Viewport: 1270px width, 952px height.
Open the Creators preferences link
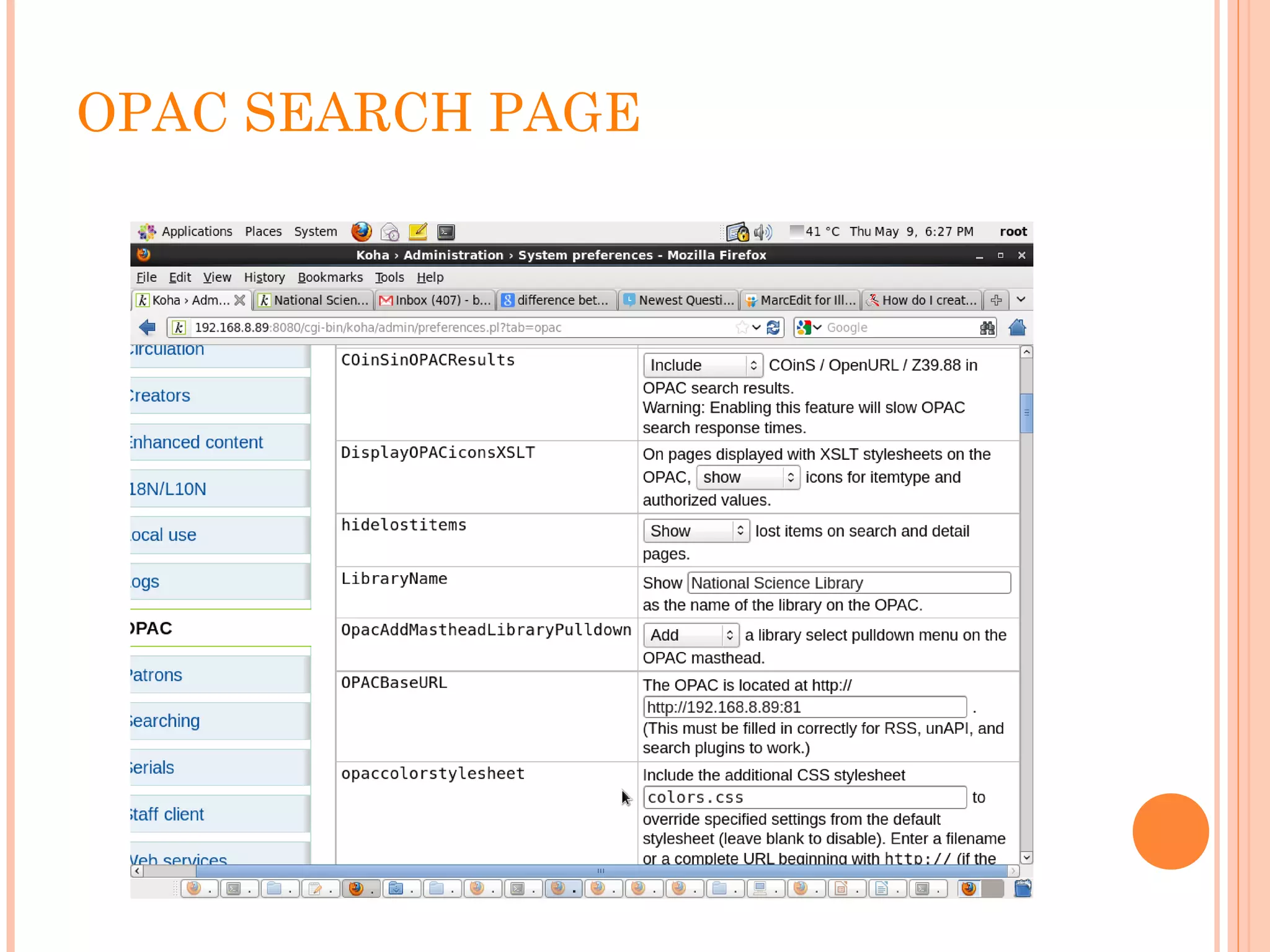click(x=159, y=395)
